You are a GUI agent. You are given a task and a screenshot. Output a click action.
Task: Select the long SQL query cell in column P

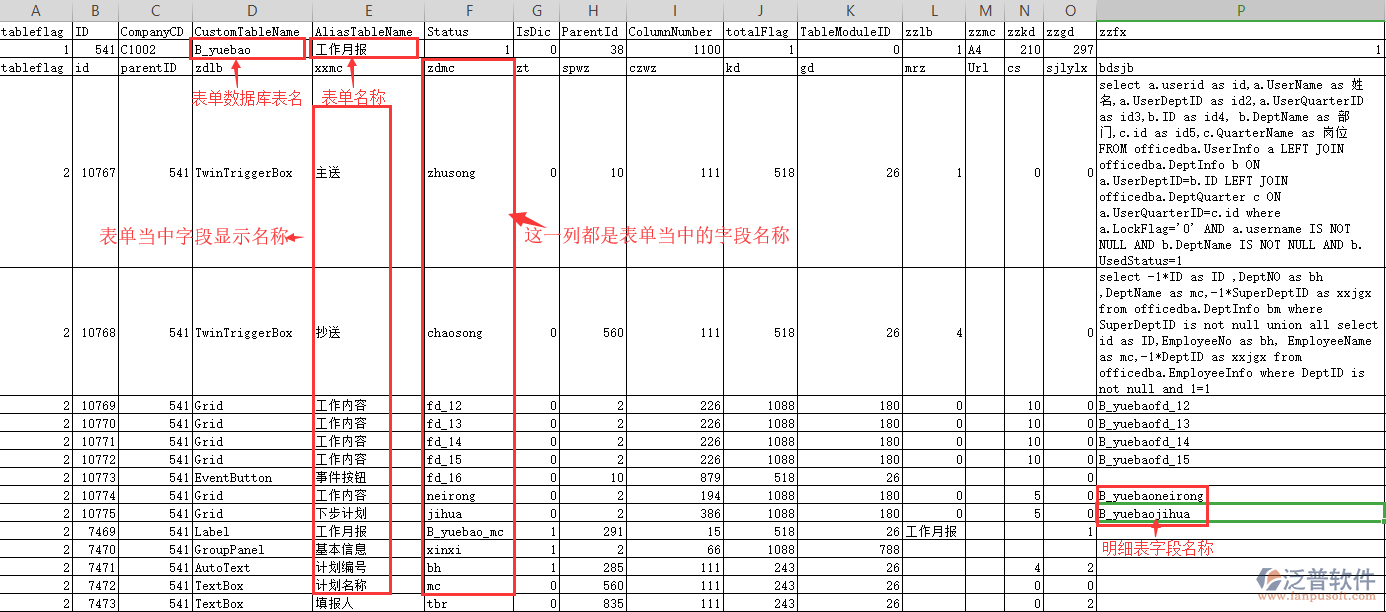(x=1240, y=172)
